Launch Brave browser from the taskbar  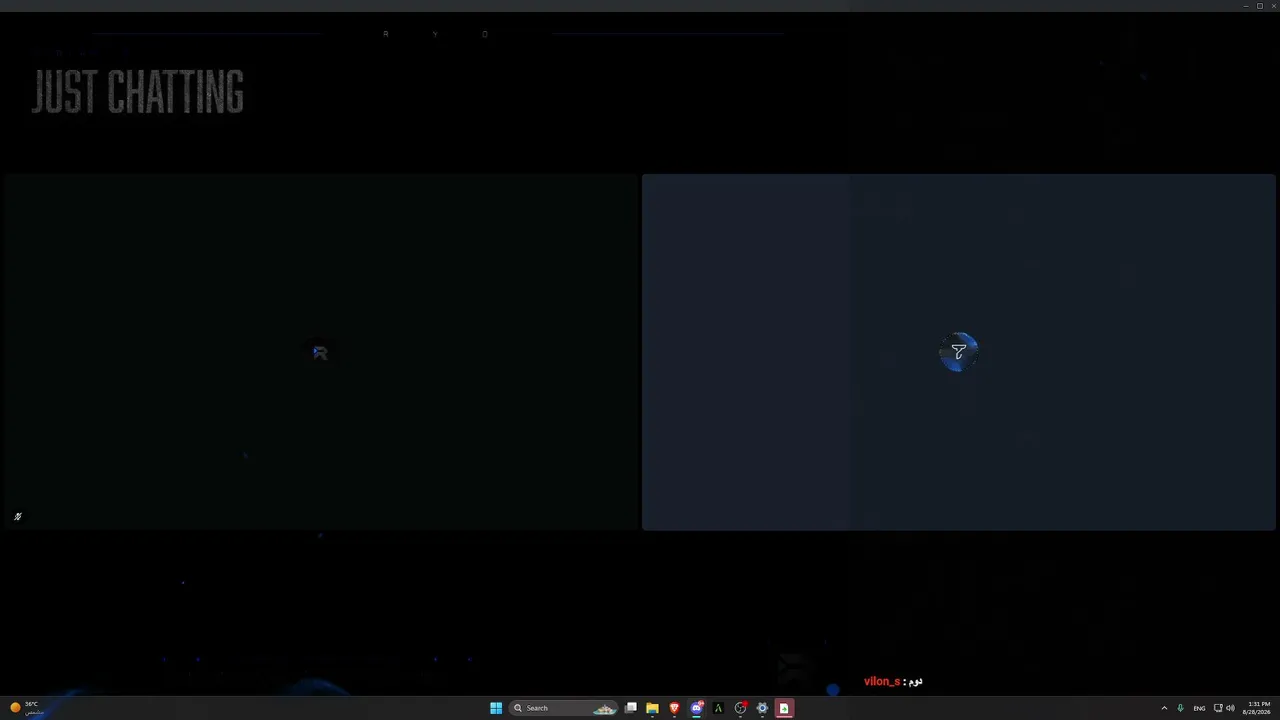[x=674, y=708]
